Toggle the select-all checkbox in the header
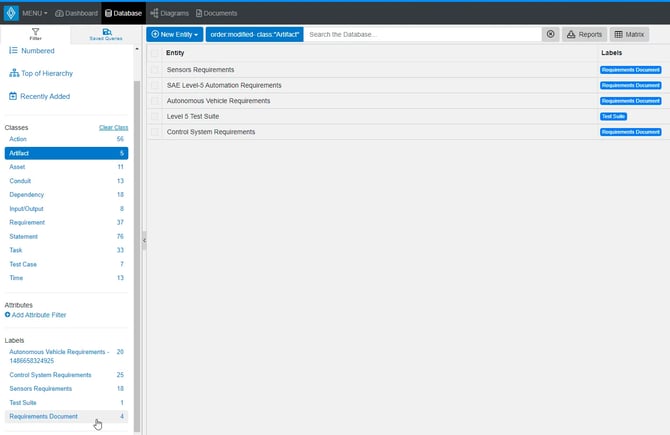Image resolution: width=670 pixels, height=435 pixels. point(155,52)
